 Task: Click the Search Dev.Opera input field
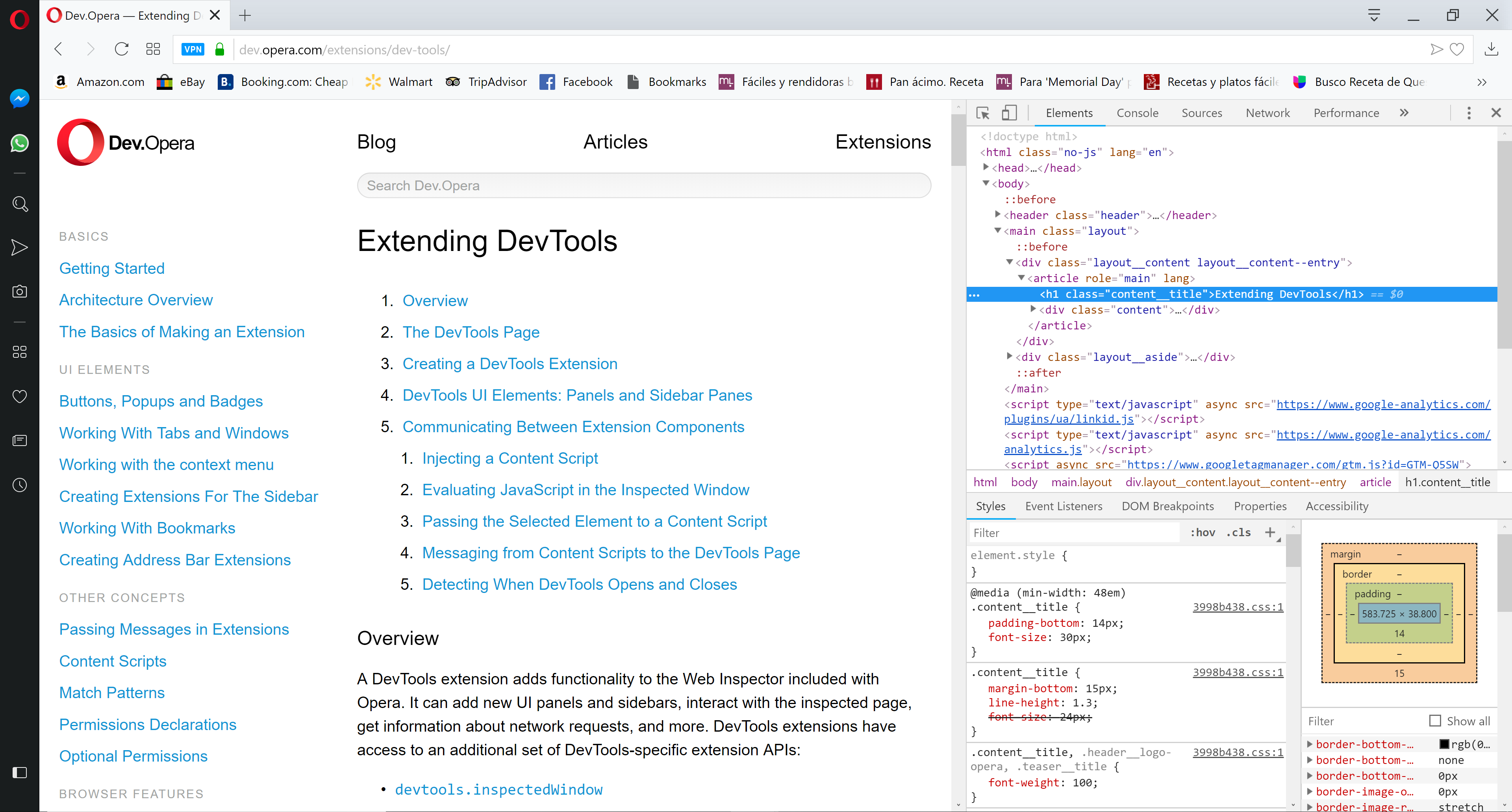pyautogui.click(x=643, y=186)
